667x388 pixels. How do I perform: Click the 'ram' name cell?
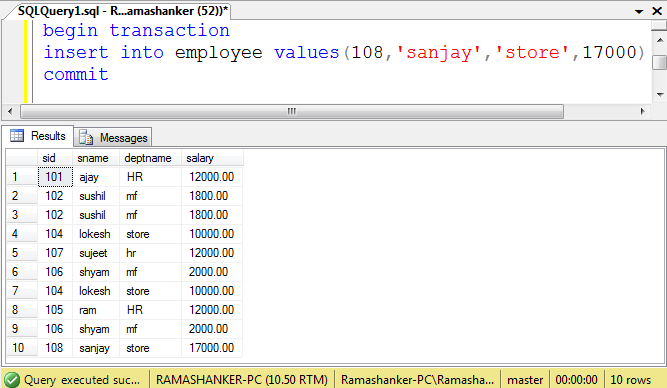96,310
